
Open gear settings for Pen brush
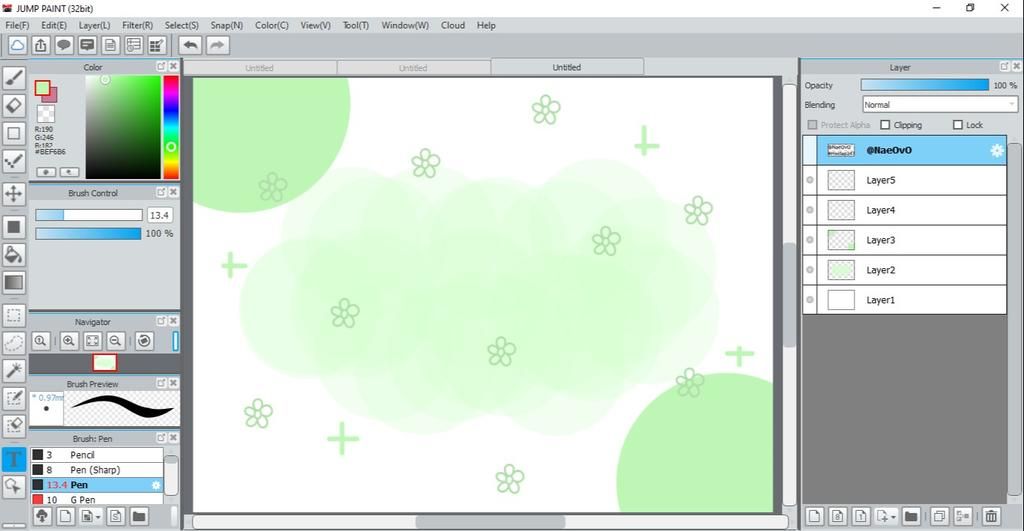(156, 485)
